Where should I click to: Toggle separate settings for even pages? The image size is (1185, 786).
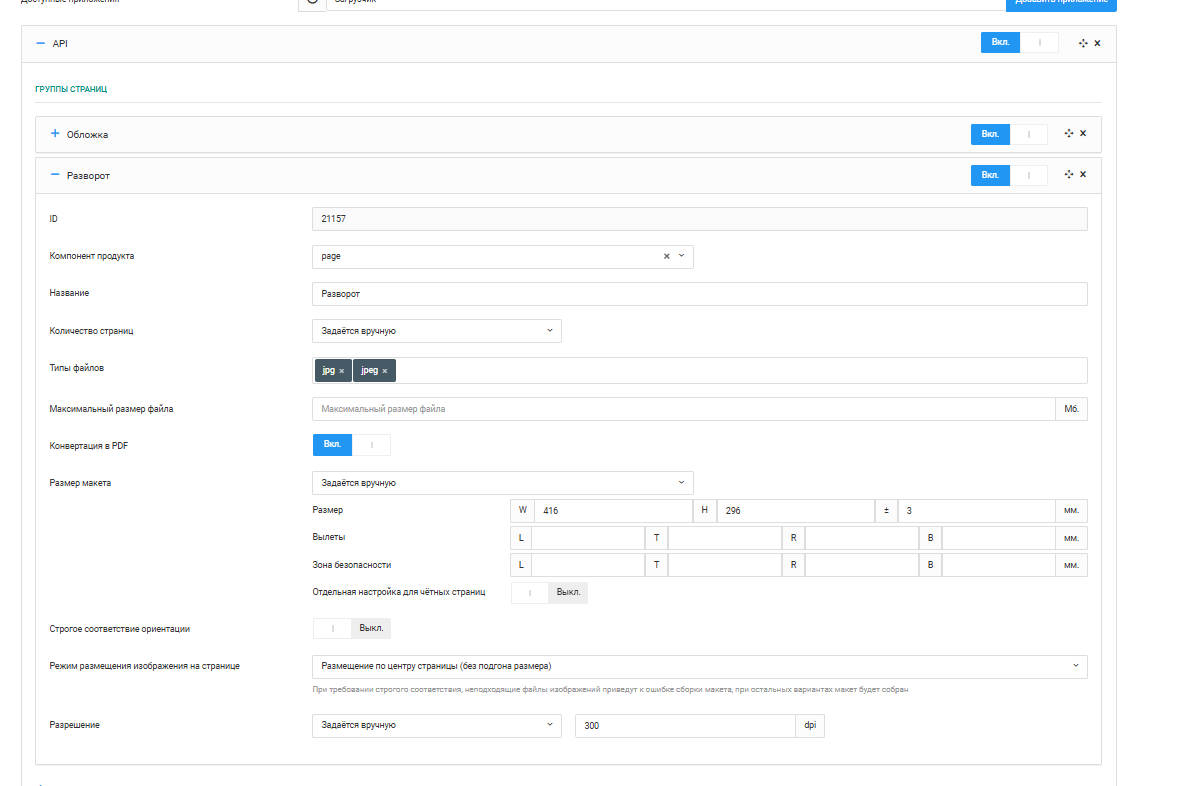pyautogui.click(x=549, y=593)
